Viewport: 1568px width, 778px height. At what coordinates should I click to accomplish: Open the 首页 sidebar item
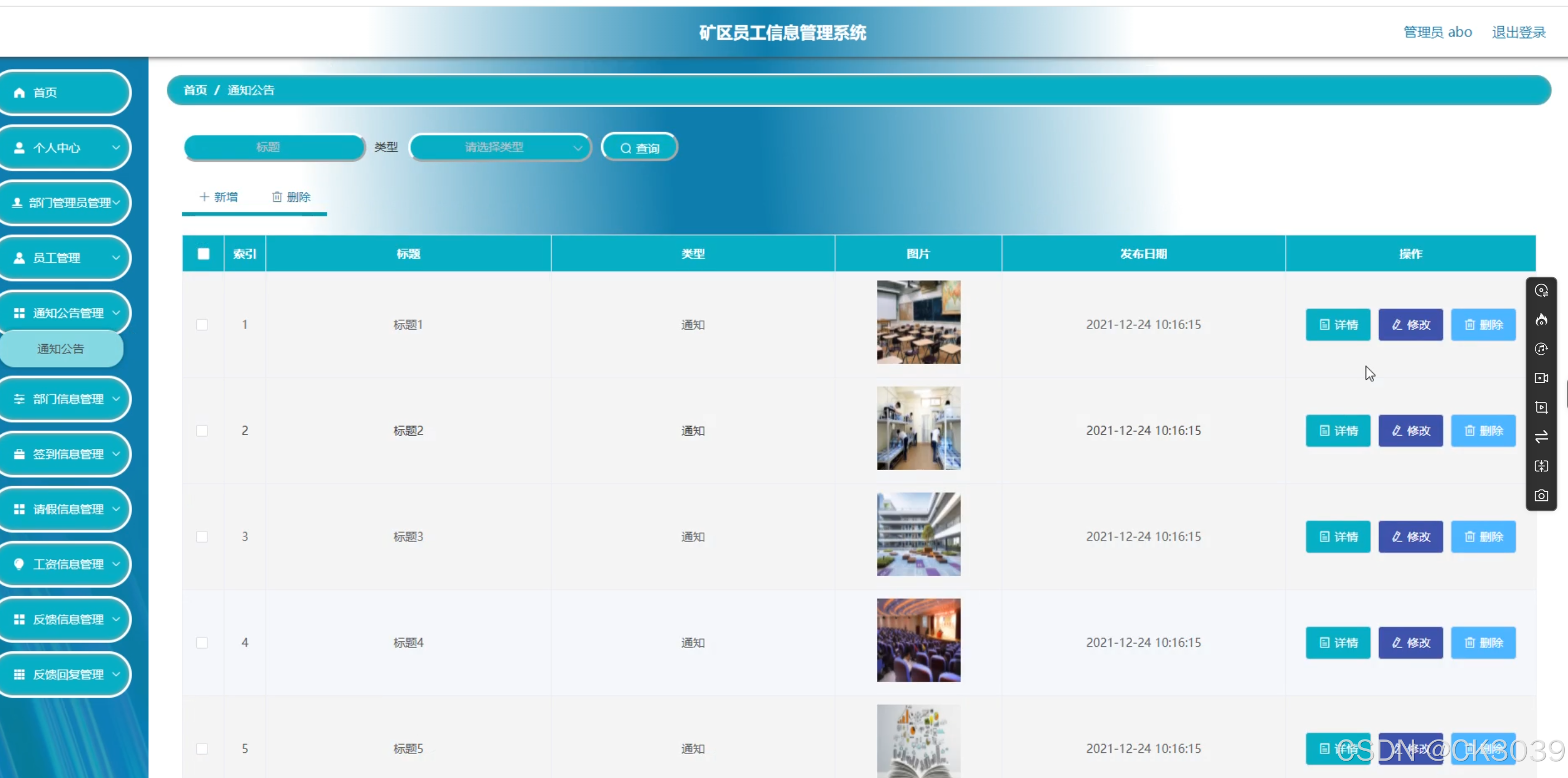click(65, 93)
